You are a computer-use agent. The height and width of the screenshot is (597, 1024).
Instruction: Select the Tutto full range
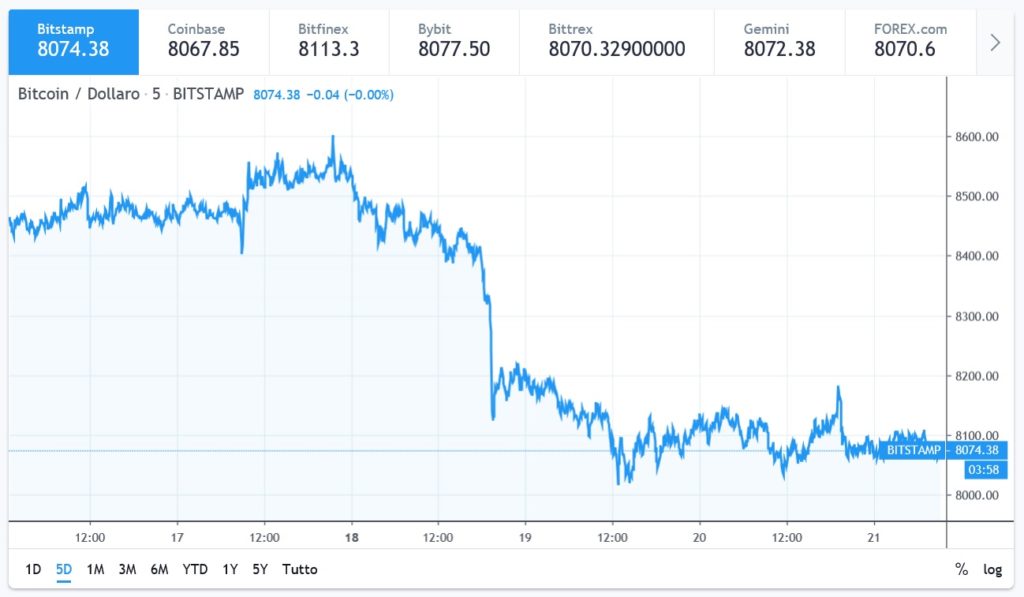click(x=300, y=569)
